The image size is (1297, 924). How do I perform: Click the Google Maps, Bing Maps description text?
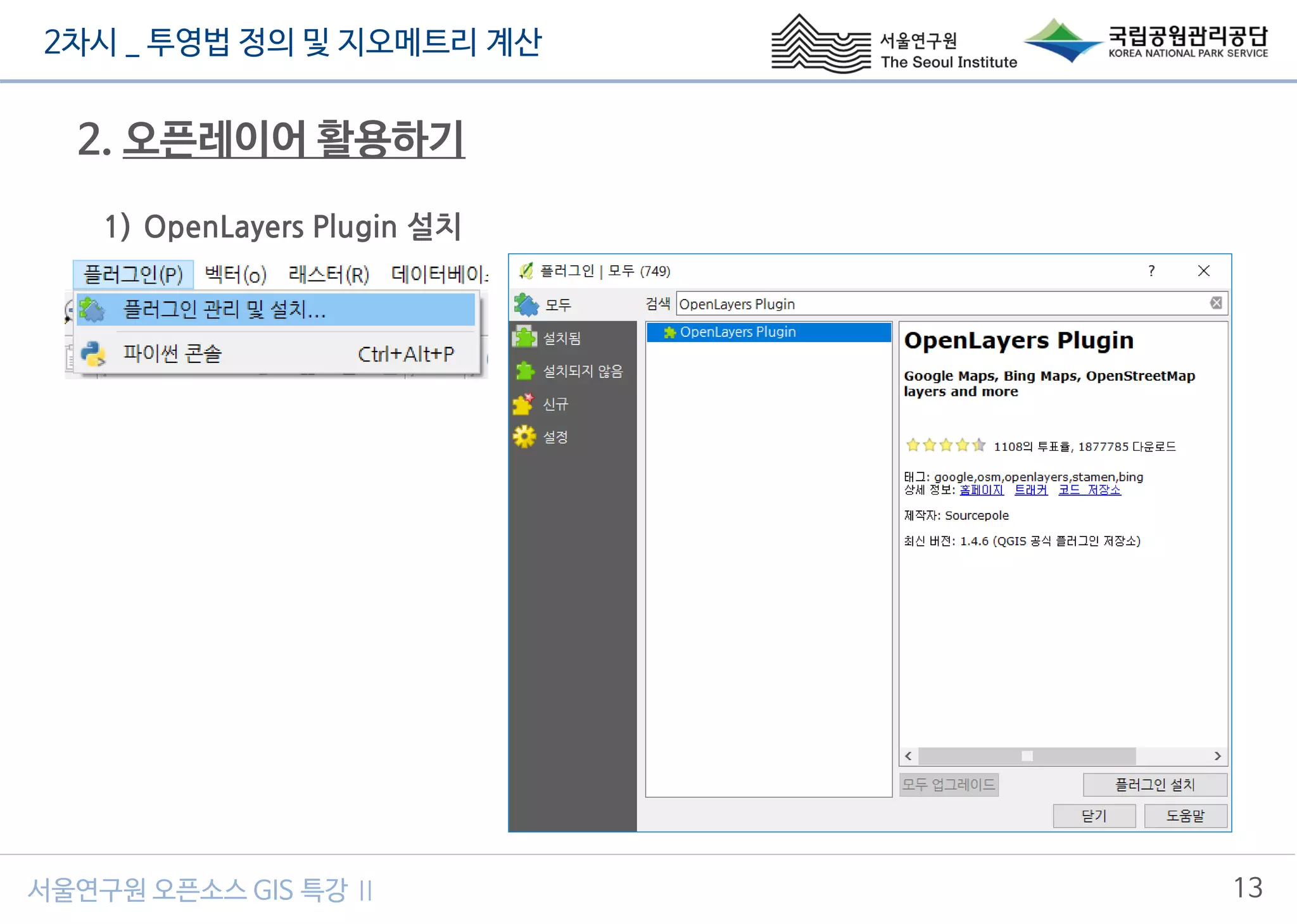click(x=1049, y=383)
